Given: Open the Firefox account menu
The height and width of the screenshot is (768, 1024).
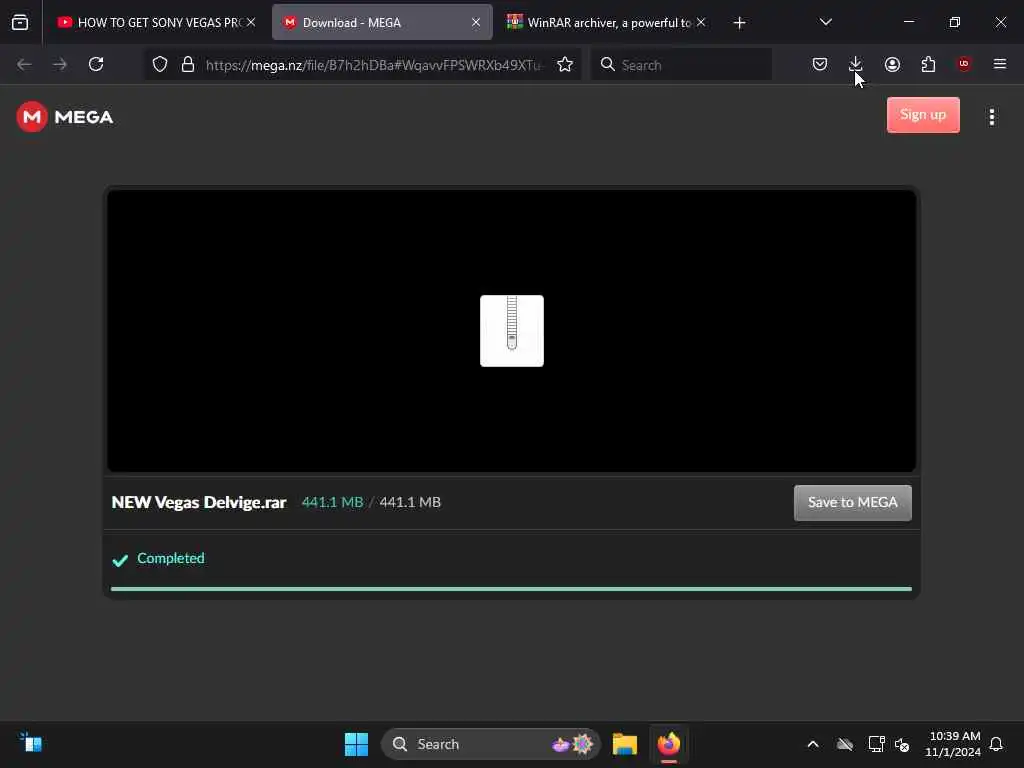Looking at the screenshot, I should pyautogui.click(x=892, y=64).
